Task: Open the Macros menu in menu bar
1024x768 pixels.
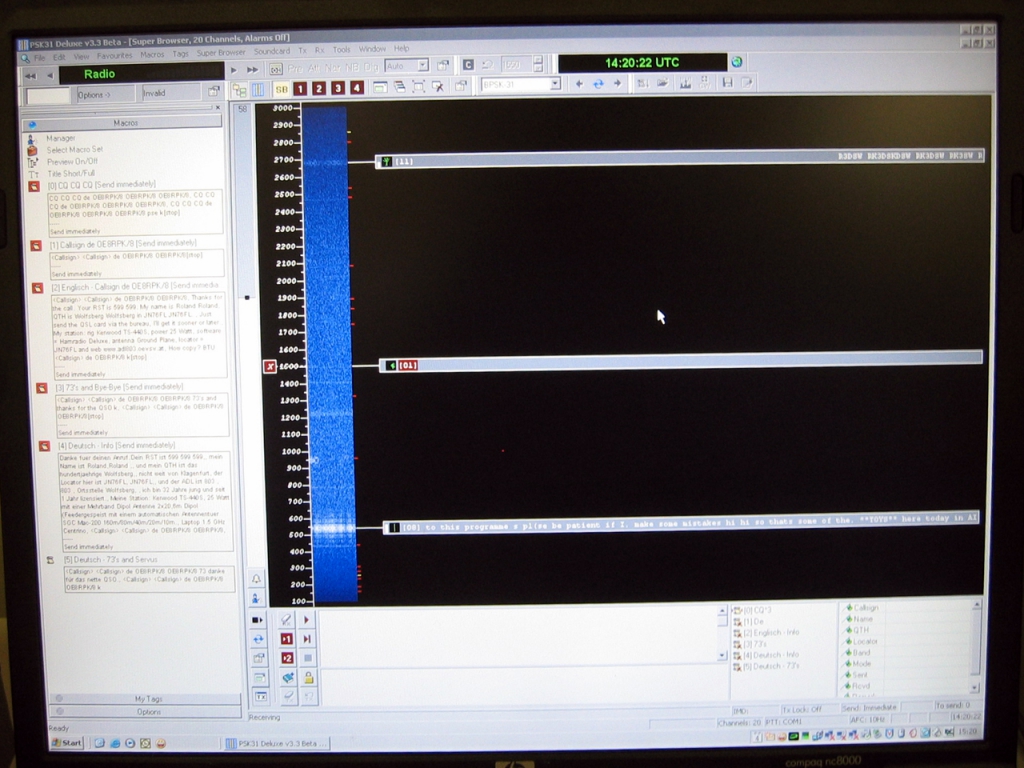Action: [152, 50]
